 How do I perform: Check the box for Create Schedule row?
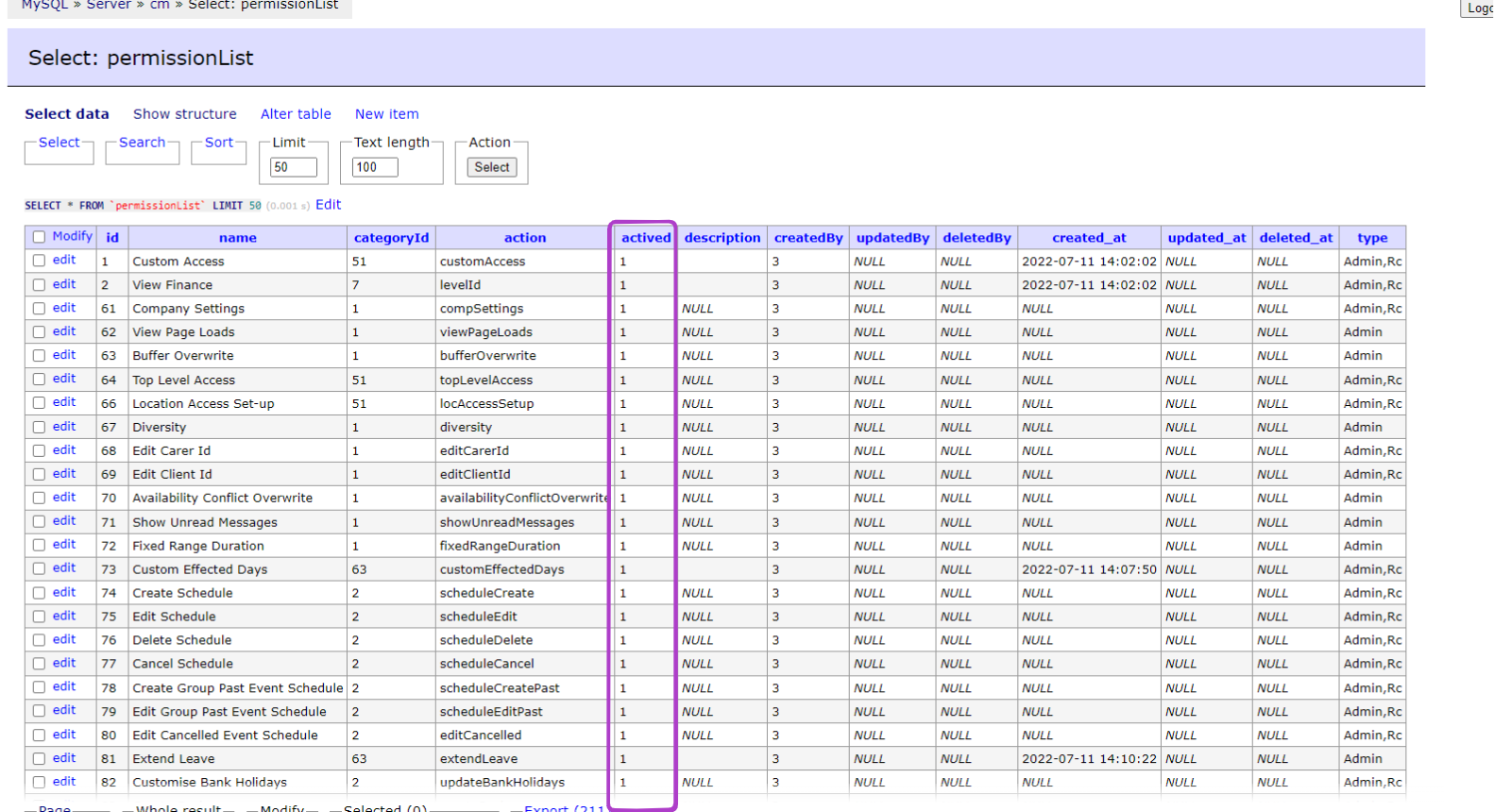pyautogui.click(x=39, y=593)
